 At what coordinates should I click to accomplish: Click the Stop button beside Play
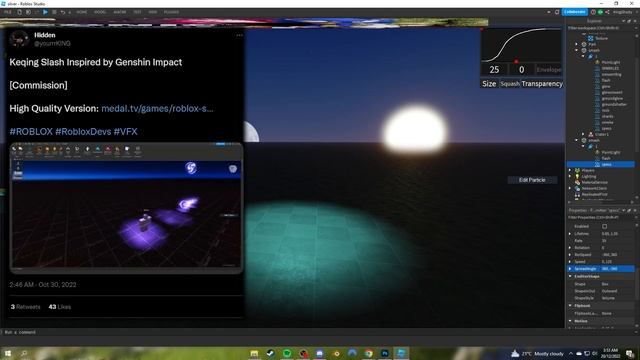54,12
